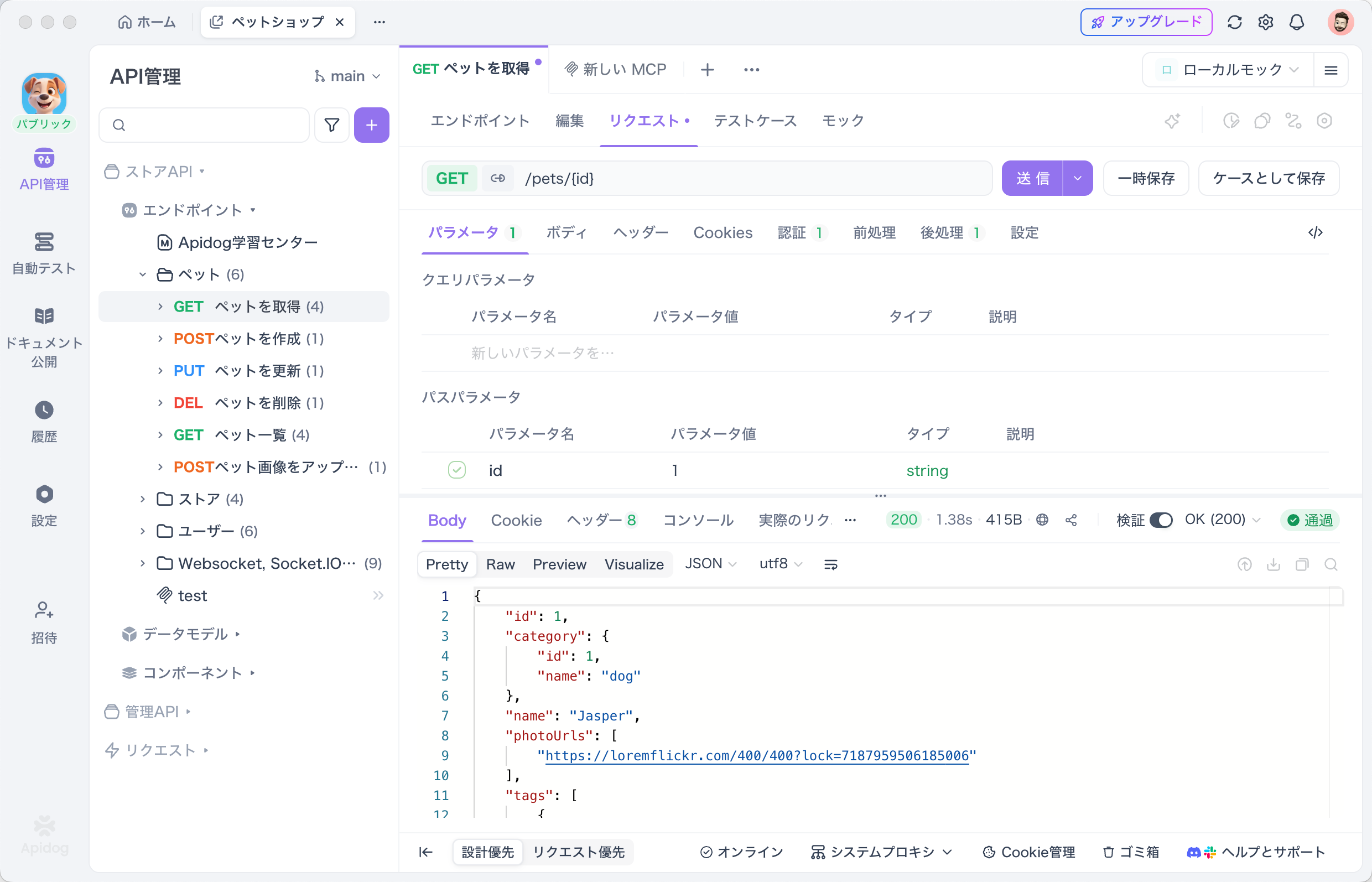Viewport: 1372px width, 882px height.
Task: Open the コンソール tab
Action: click(698, 521)
